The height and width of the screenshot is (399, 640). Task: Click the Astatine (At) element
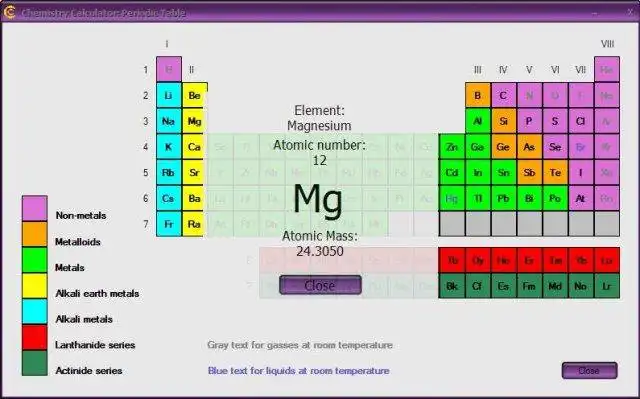[581, 198]
